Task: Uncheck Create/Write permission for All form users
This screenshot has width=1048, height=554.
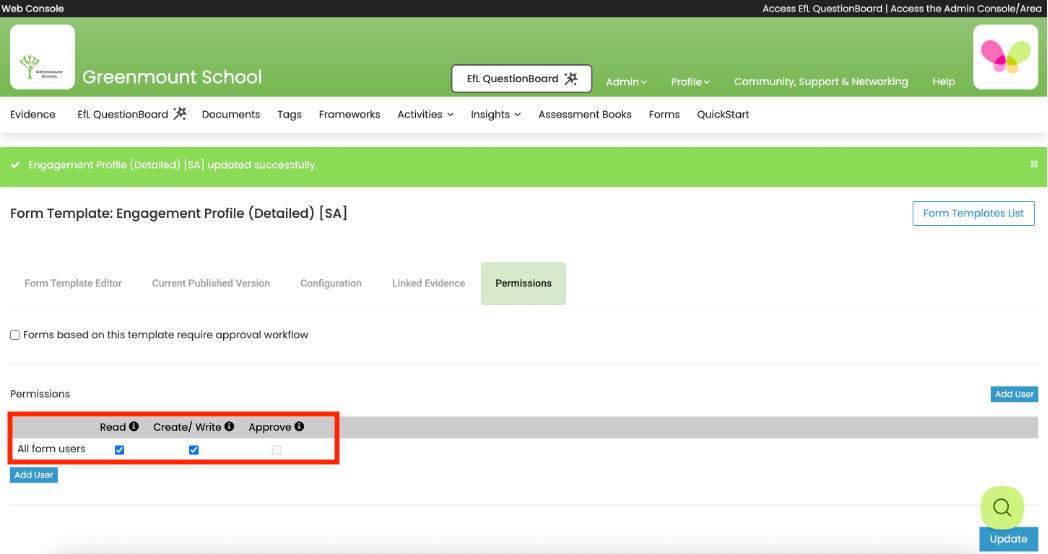Action: point(194,450)
